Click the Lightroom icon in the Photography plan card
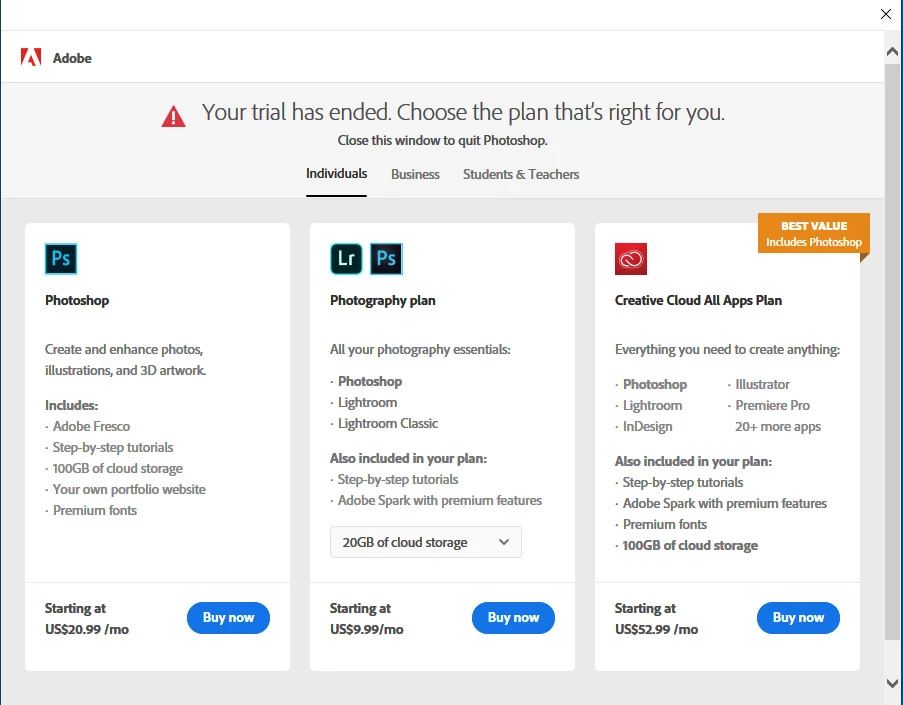Image resolution: width=903 pixels, height=705 pixels. 346,259
